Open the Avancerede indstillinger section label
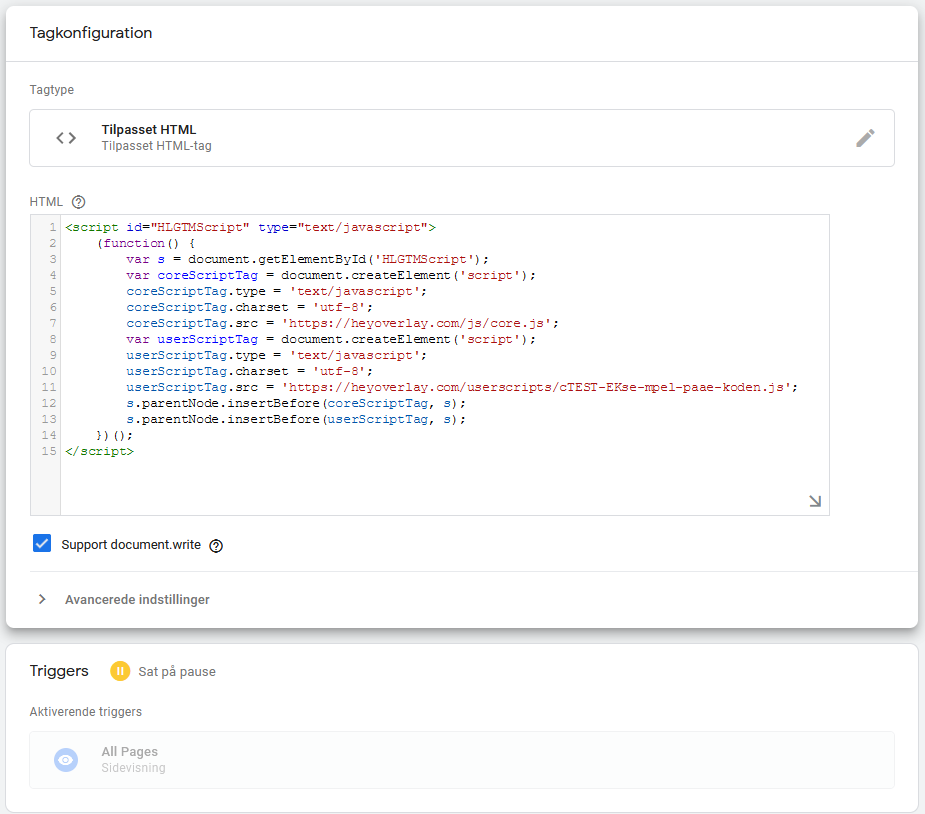The width and height of the screenshot is (925, 814). [137, 599]
